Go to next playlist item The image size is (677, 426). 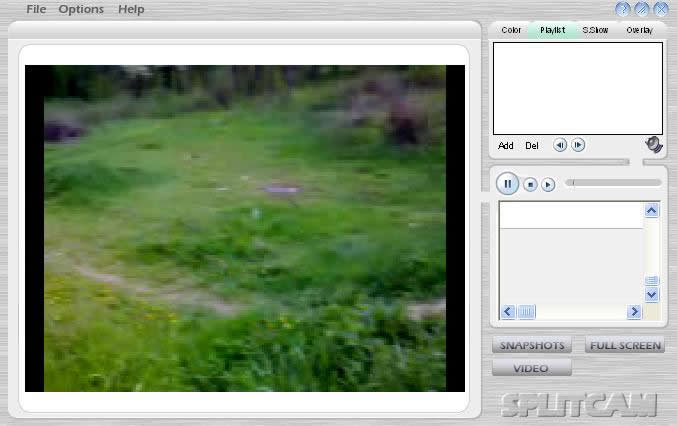(578, 145)
